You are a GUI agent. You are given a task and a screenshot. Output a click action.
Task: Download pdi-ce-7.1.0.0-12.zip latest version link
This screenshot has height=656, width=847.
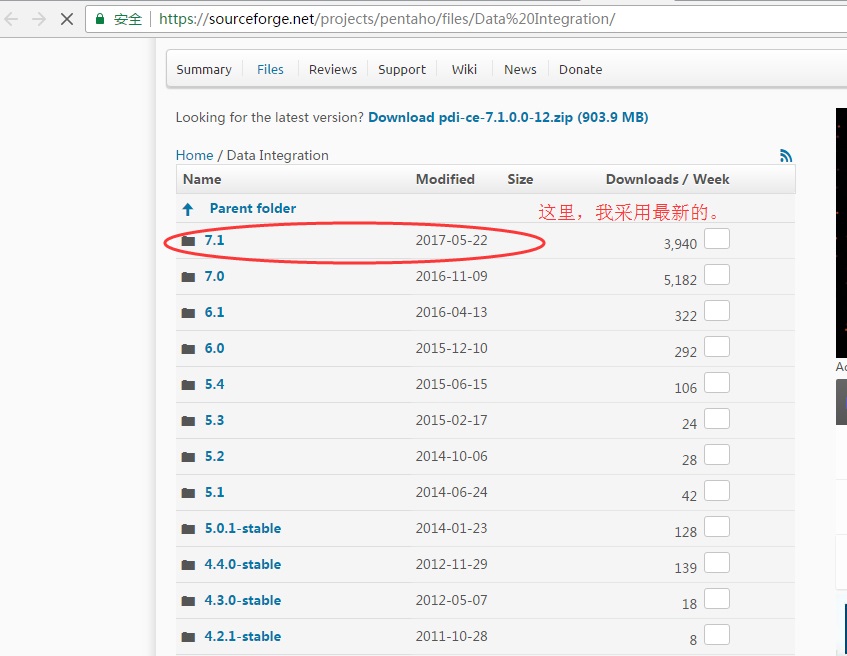tap(508, 117)
